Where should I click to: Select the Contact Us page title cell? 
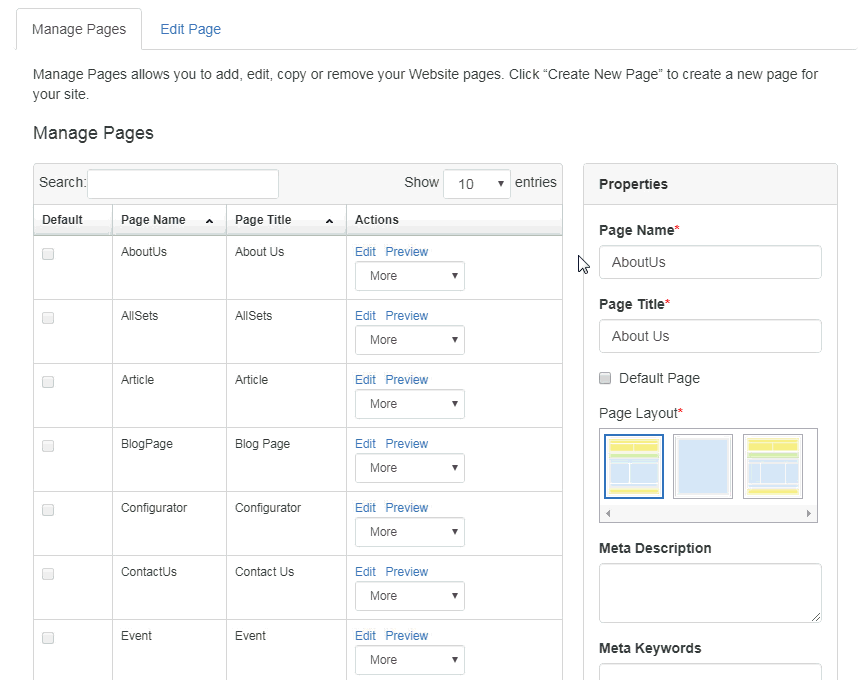click(x=286, y=588)
